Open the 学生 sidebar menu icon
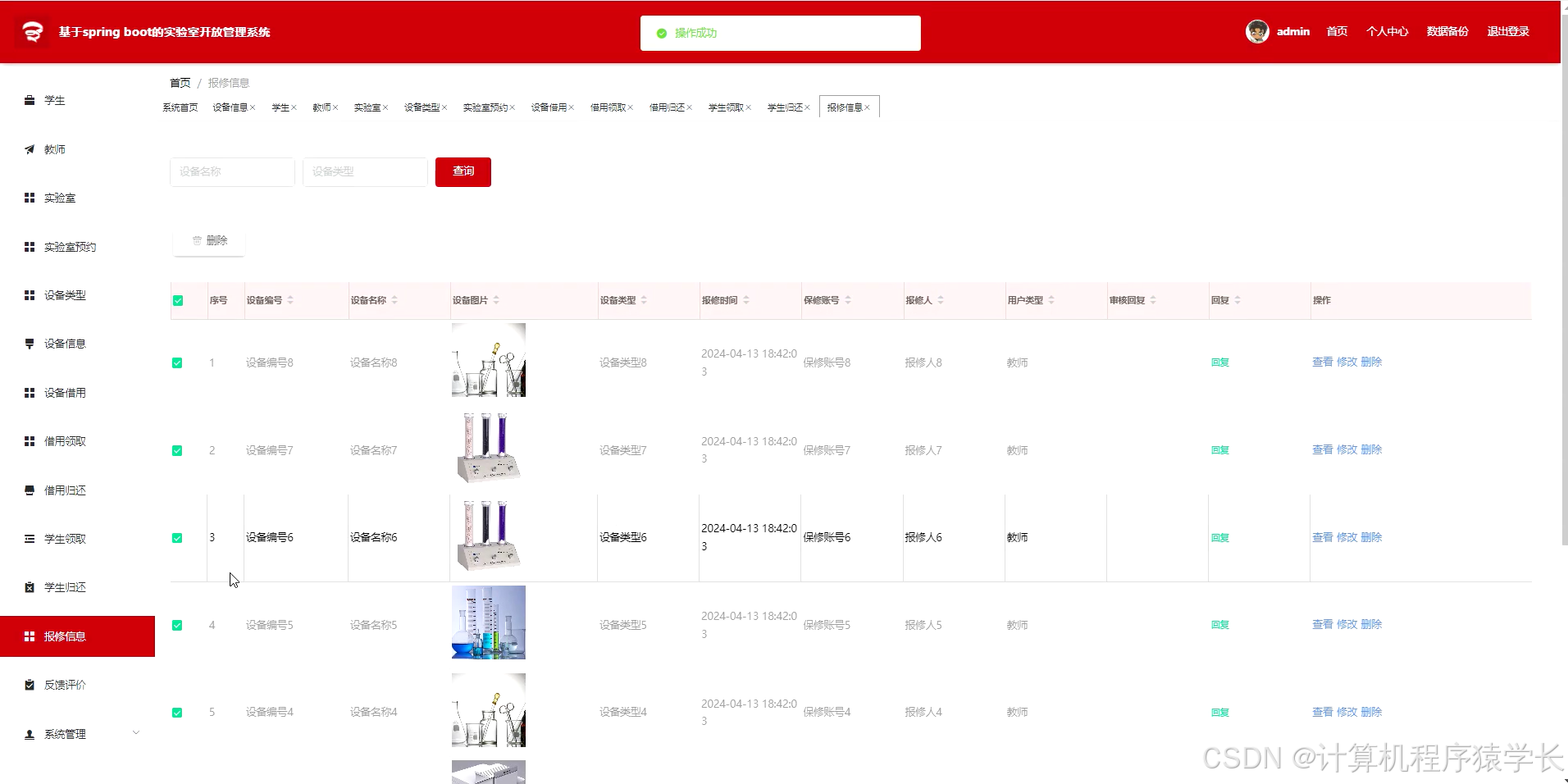 [30, 100]
